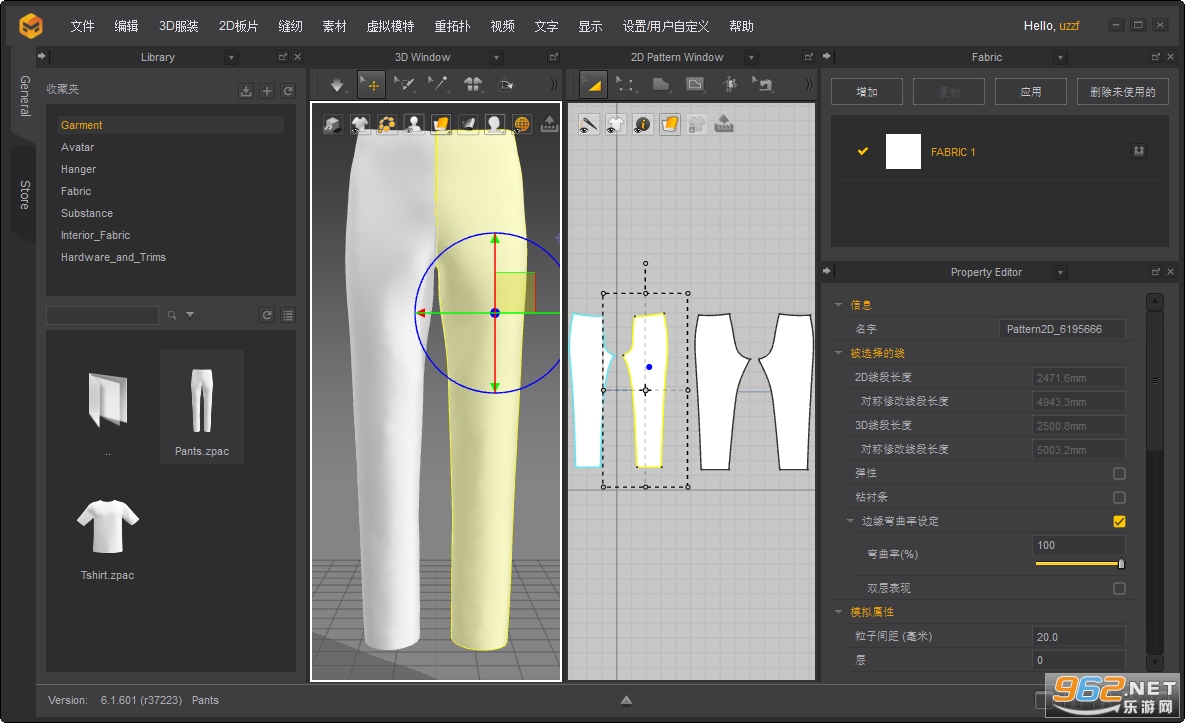1185x723 pixels.
Task: Enable the 弹性 checkbox
Action: pyautogui.click(x=1119, y=474)
